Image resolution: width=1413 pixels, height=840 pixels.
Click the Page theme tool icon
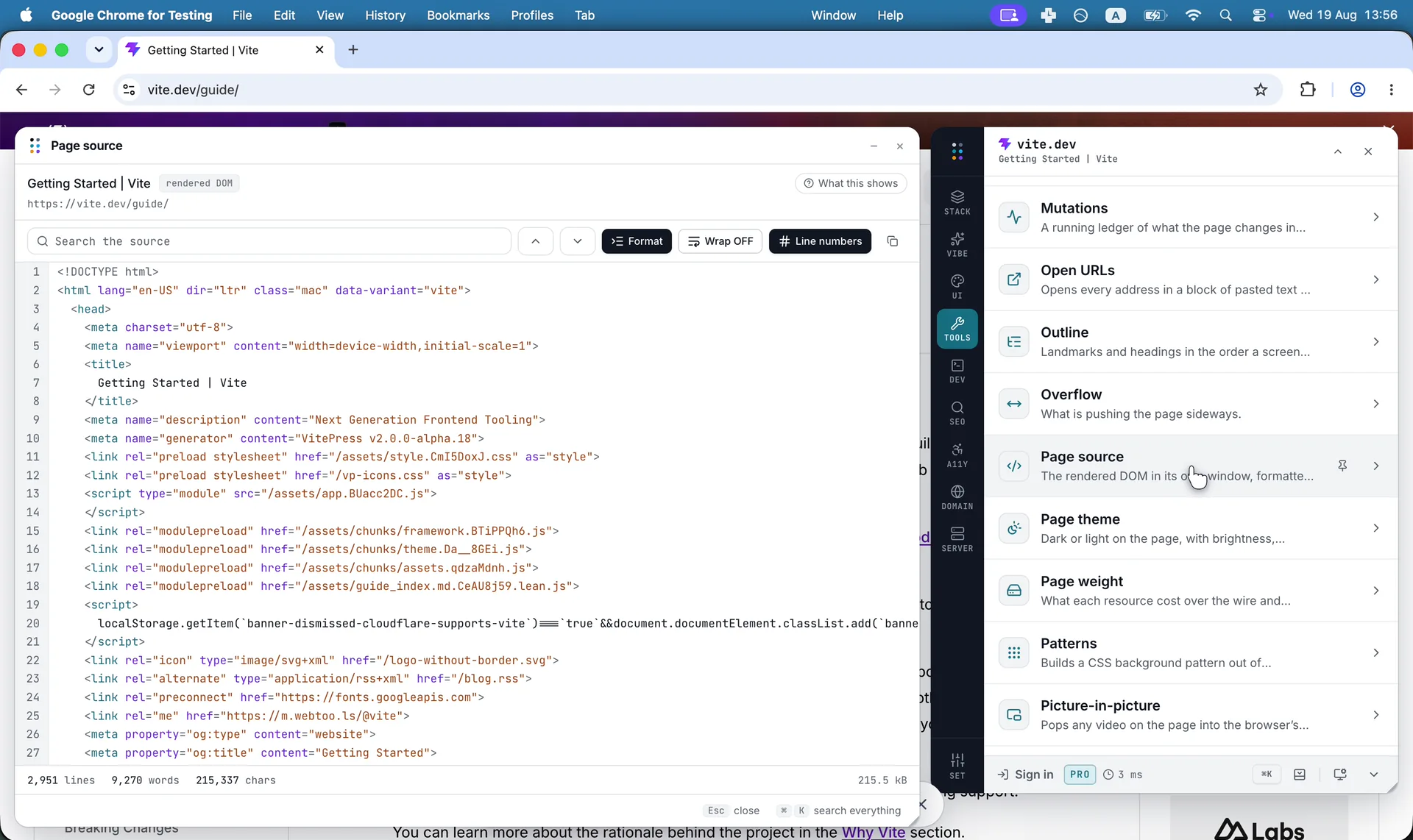coord(1013,528)
